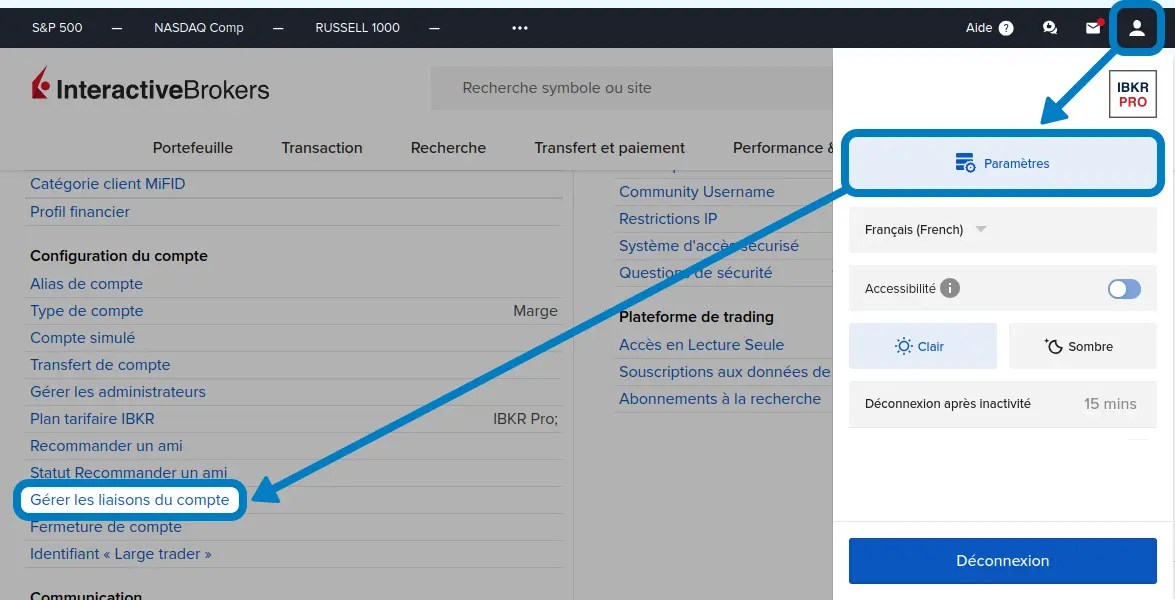Screen dimensions: 1175x600
Task: Click the Déconnexion button
Action: [x=1002, y=561]
